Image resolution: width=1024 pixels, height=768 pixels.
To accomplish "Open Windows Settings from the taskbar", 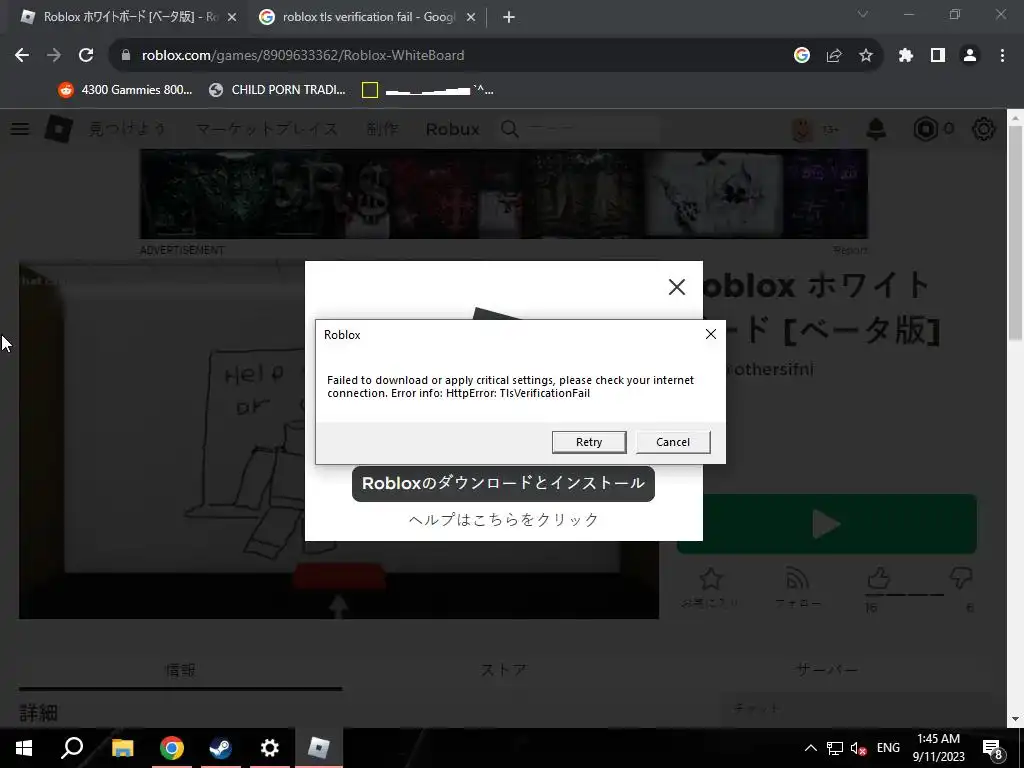I will (x=269, y=748).
